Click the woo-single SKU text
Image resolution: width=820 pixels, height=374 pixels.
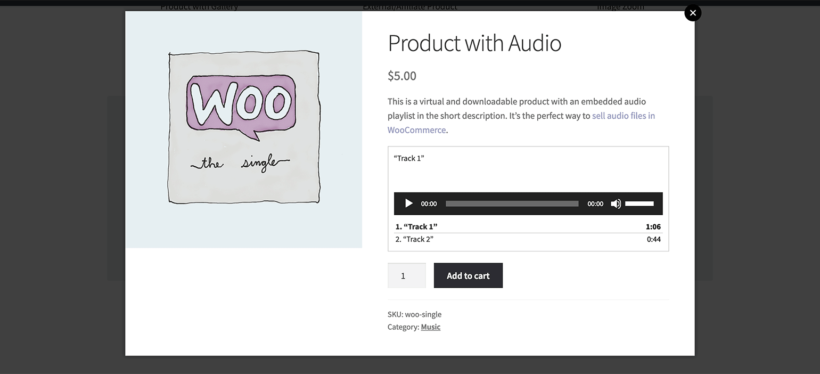(x=423, y=314)
